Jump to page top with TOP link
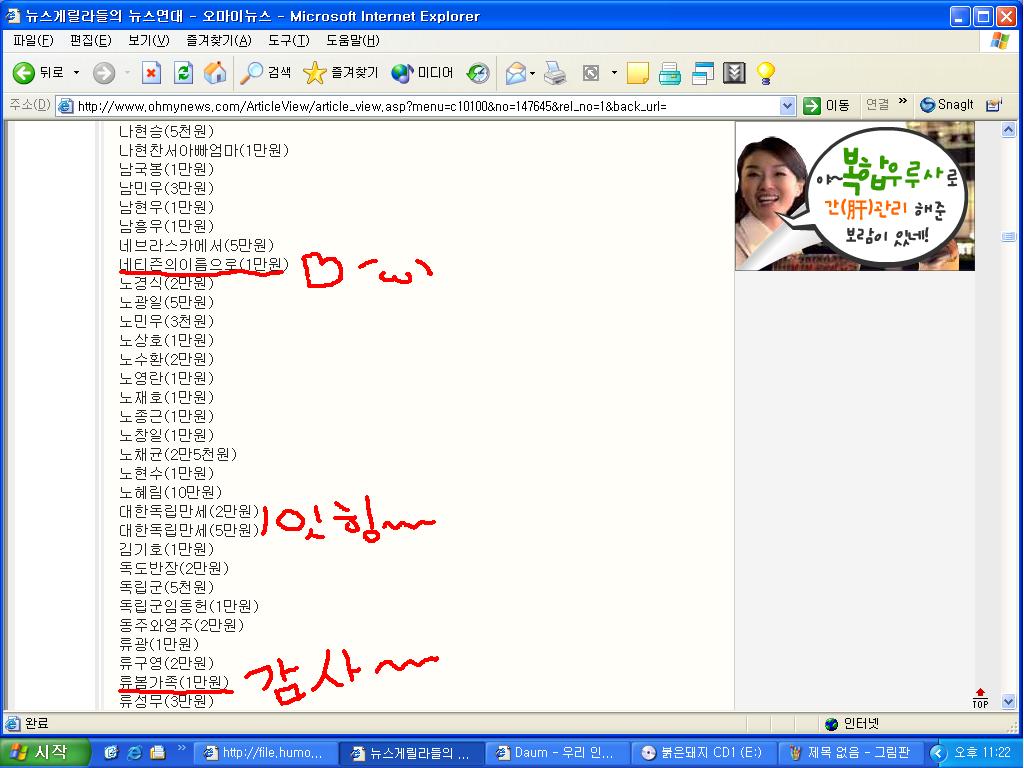The height and width of the screenshot is (768, 1024). 980,698
